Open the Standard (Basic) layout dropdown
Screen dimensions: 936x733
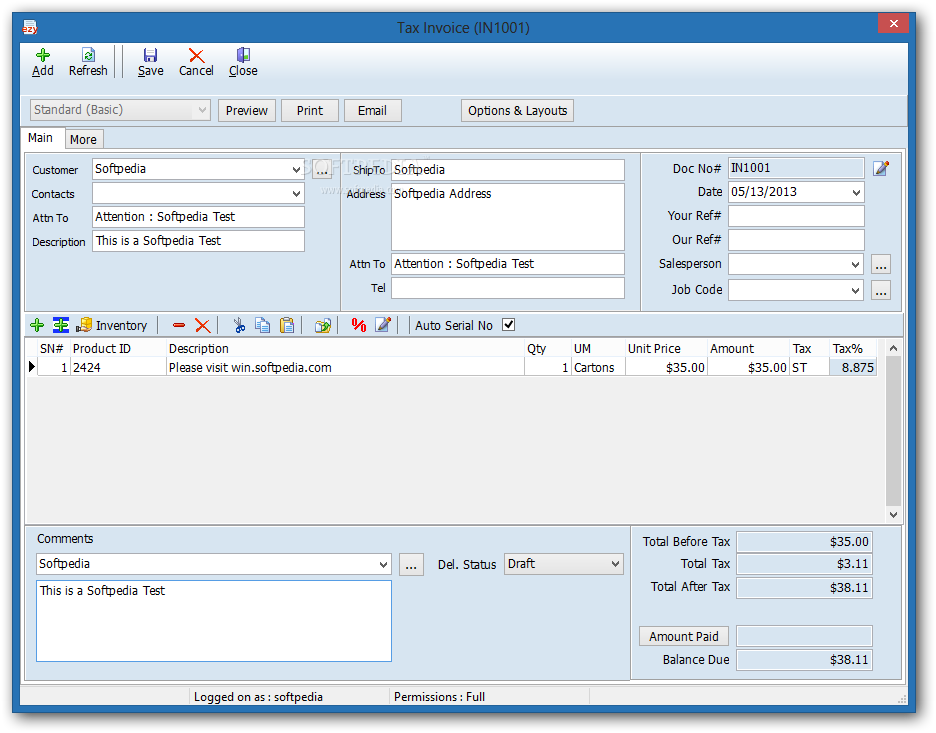(202, 110)
